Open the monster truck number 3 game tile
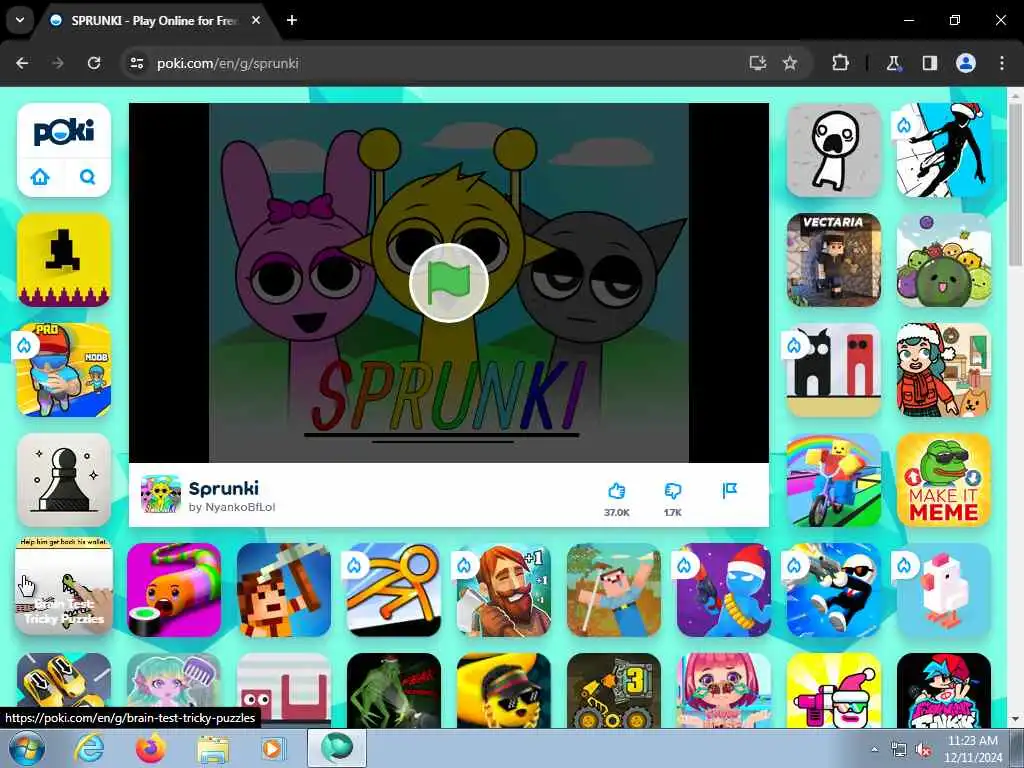The image size is (1024, 768). click(x=614, y=690)
